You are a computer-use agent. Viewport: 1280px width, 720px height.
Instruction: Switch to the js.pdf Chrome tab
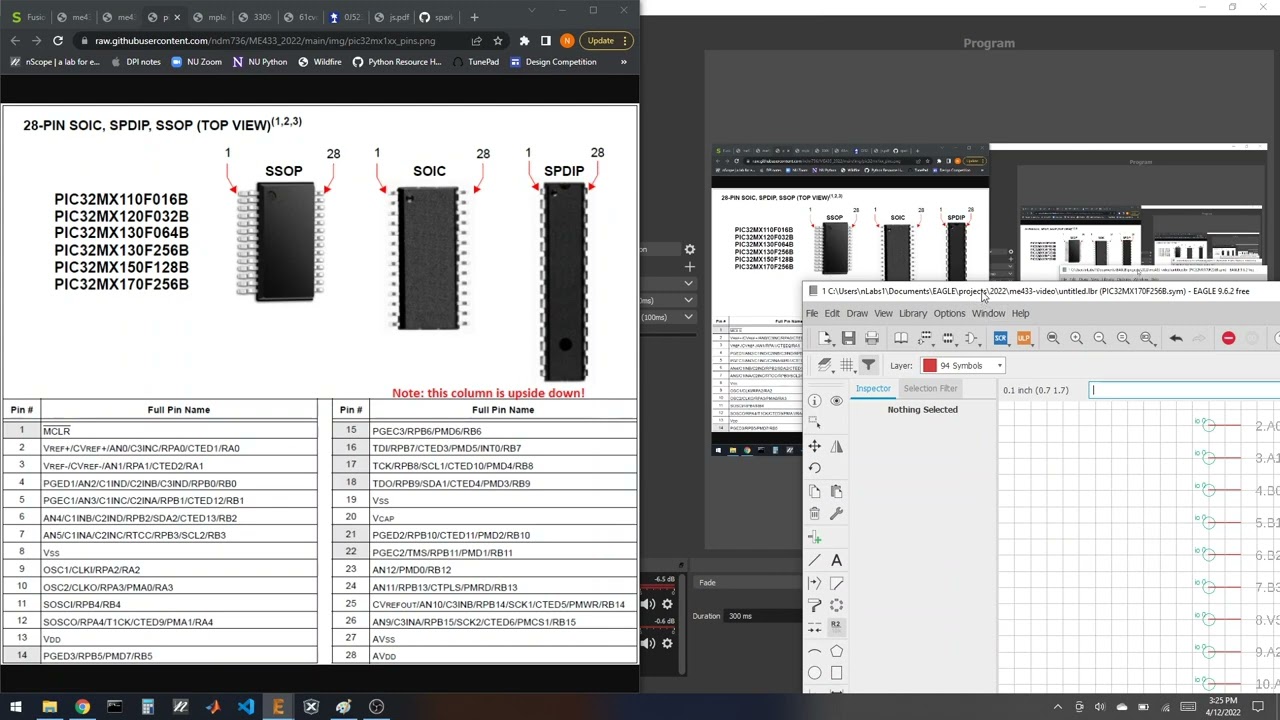(x=392, y=17)
